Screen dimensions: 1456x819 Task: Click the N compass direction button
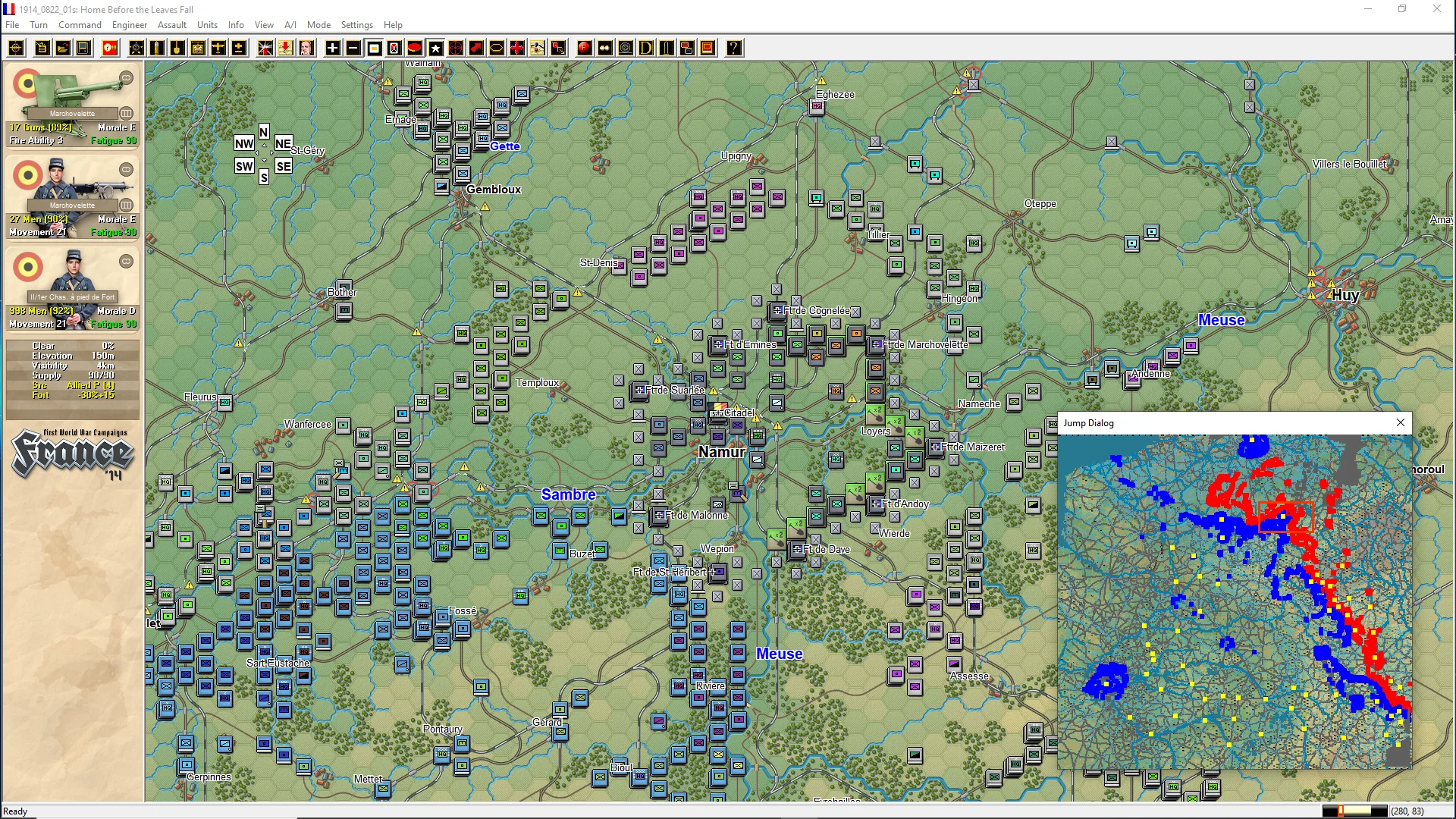(x=264, y=132)
